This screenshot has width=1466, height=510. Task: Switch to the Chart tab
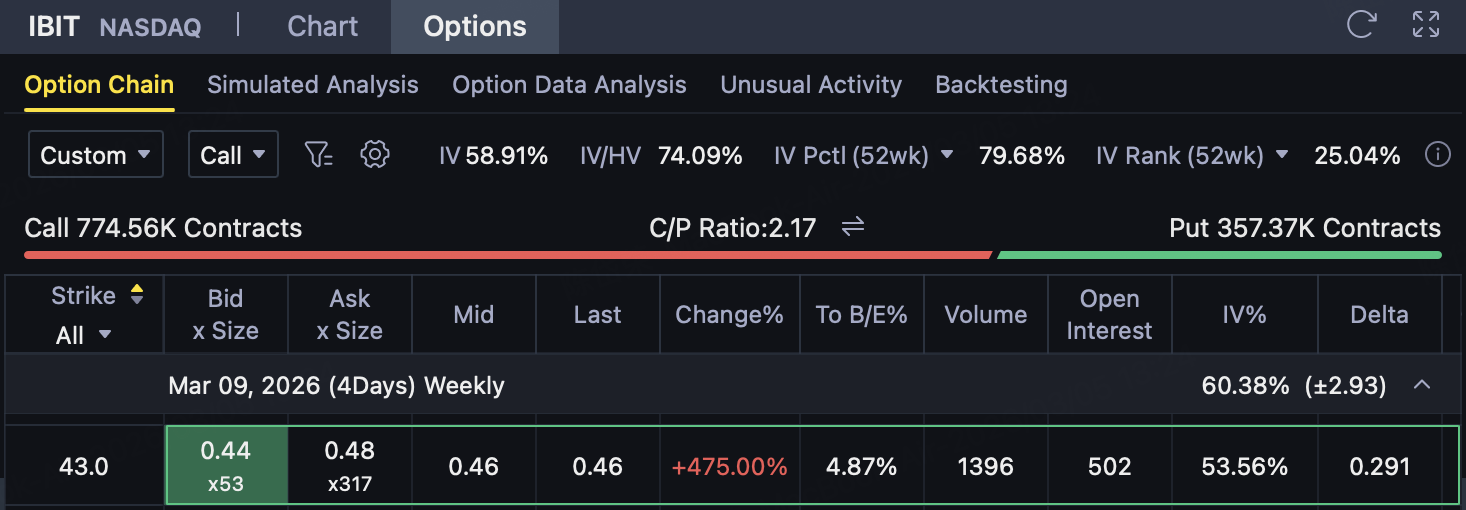pos(322,26)
